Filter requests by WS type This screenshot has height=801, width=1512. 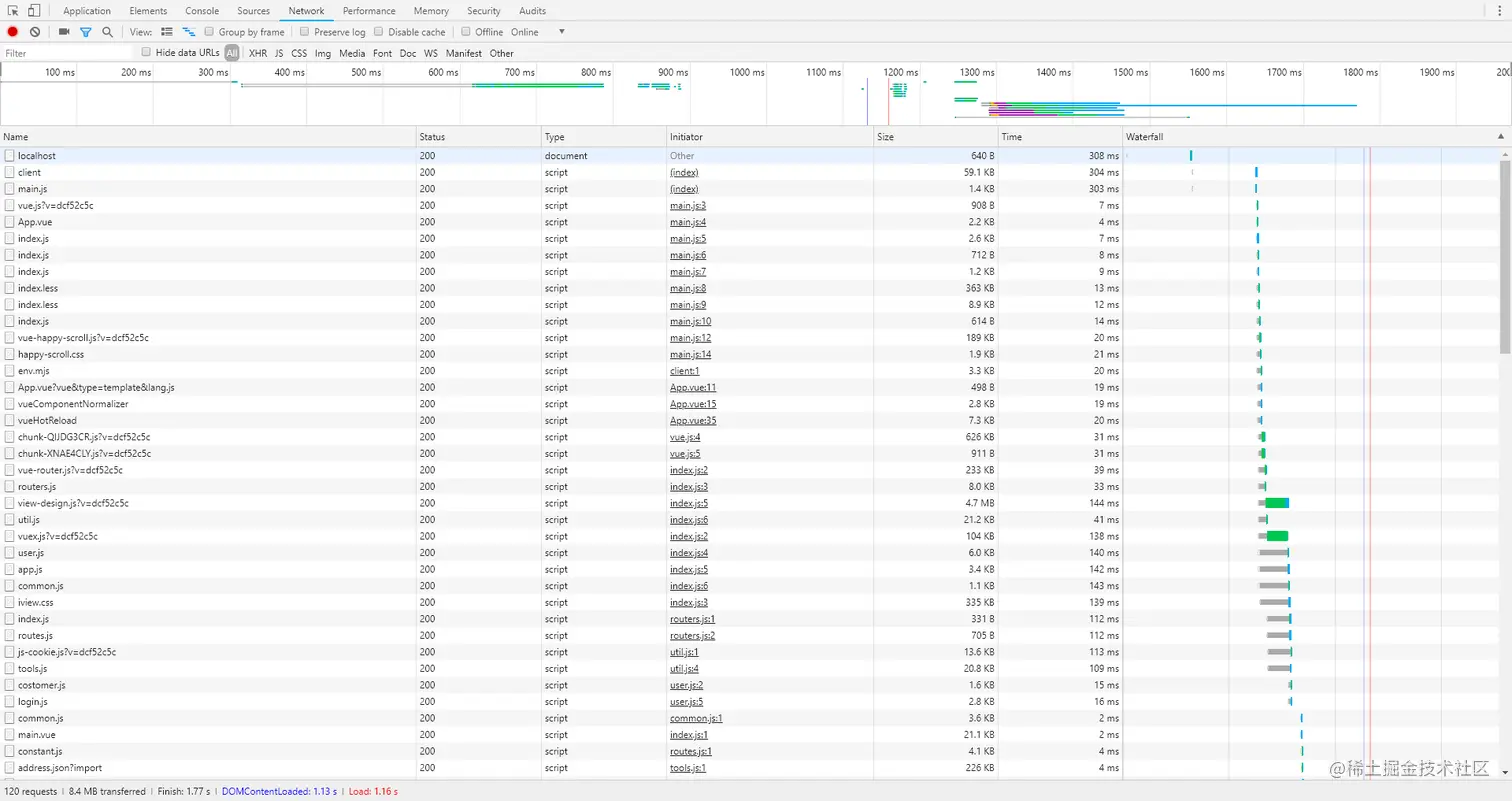click(431, 53)
